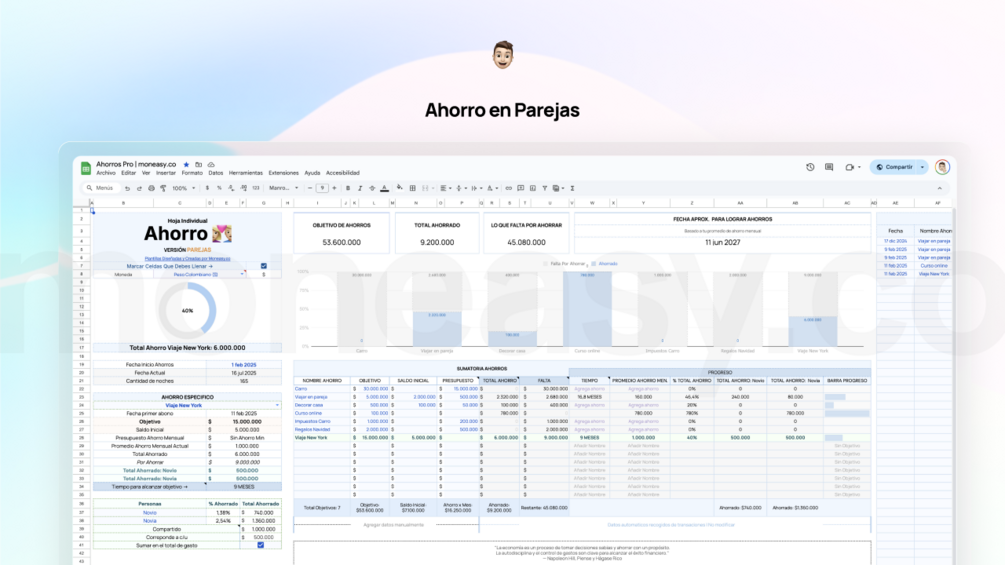Screen dimensions: 1005x565
Task: Click the Compartir share button
Action: click(895, 167)
